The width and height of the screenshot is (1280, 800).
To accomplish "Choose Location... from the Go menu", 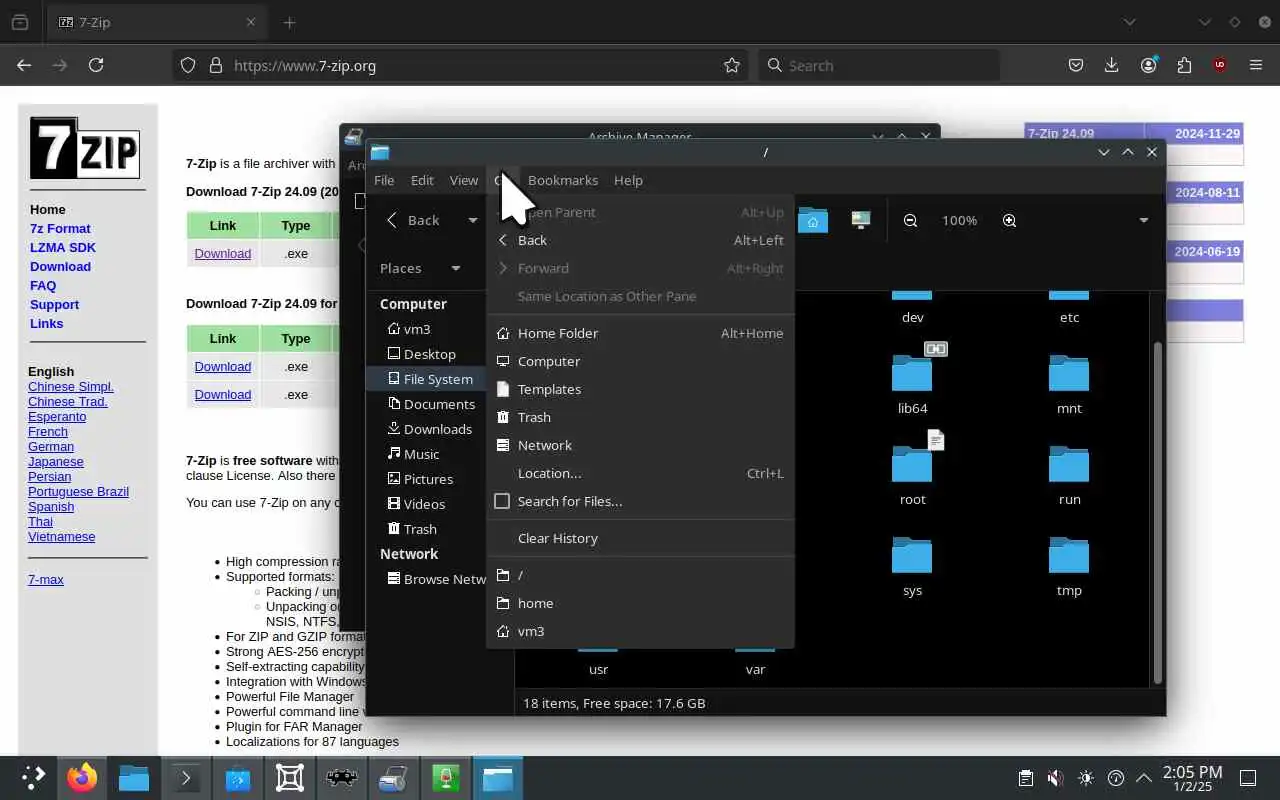I will click(640, 473).
